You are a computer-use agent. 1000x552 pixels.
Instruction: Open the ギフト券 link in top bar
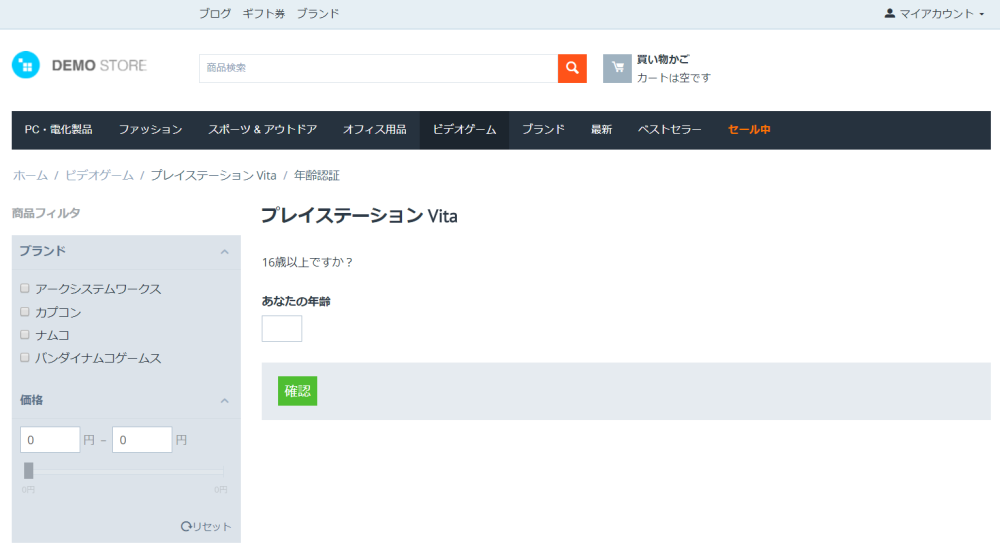click(263, 13)
